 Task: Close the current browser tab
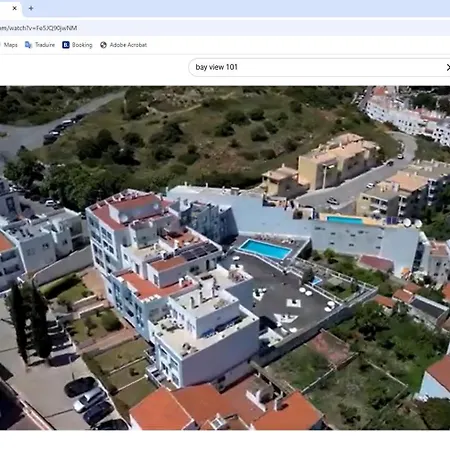[14, 8]
